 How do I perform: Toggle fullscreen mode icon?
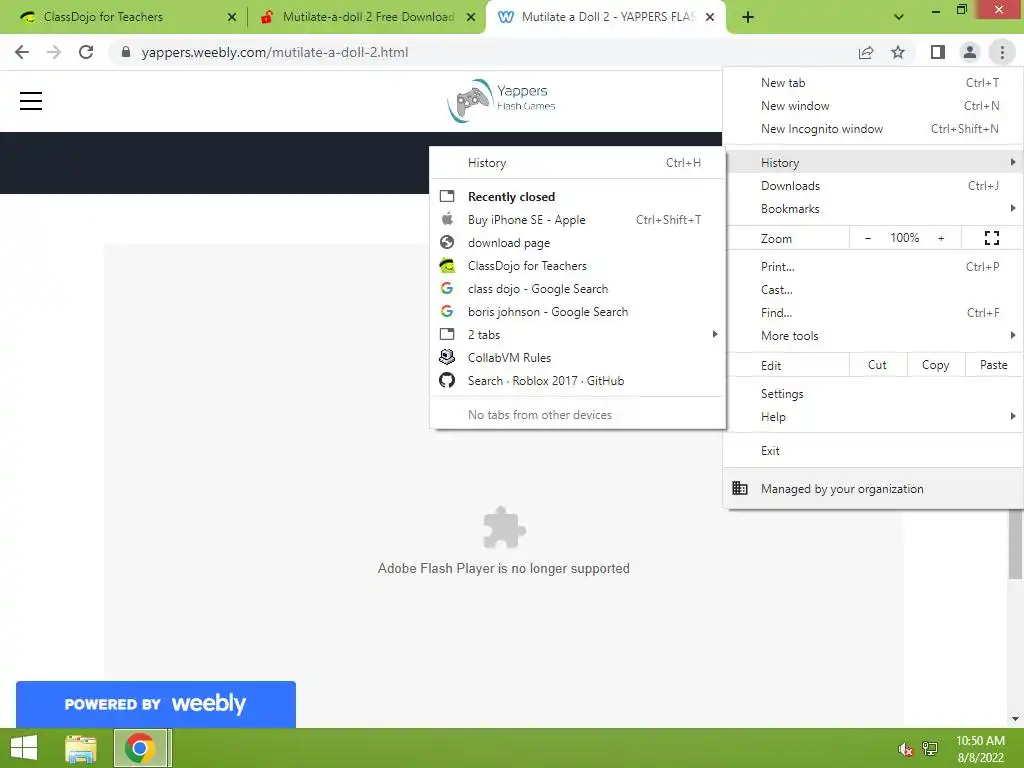click(992, 238)
